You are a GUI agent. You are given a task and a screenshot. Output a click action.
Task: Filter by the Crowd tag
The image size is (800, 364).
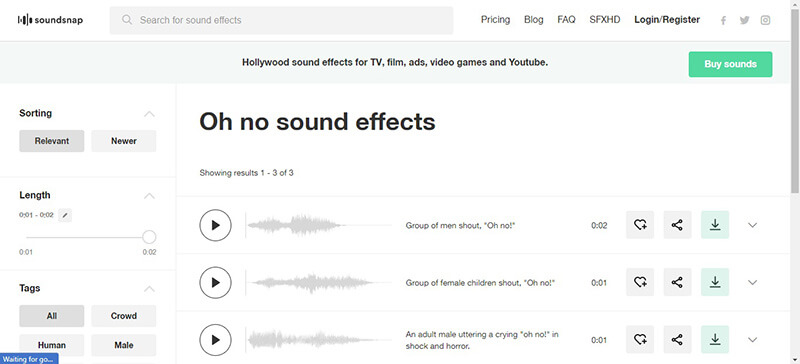tap(123, 316)
